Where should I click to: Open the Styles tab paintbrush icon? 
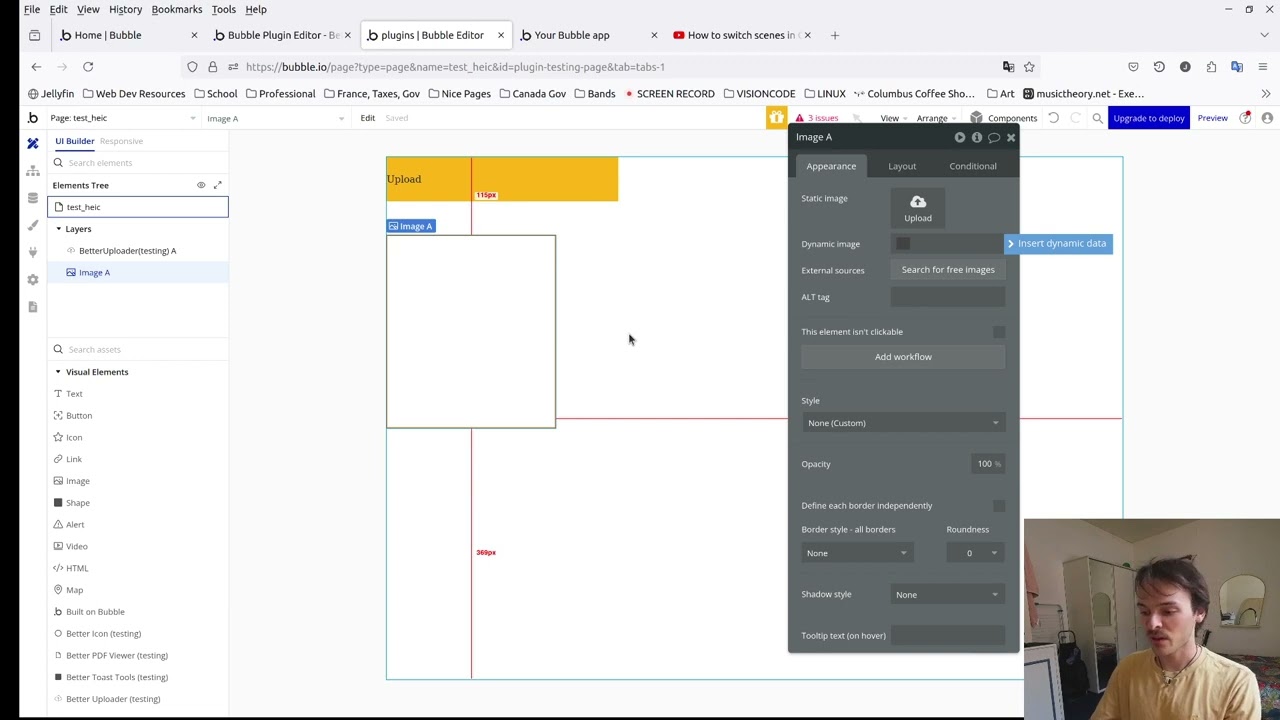pos(33,225)
